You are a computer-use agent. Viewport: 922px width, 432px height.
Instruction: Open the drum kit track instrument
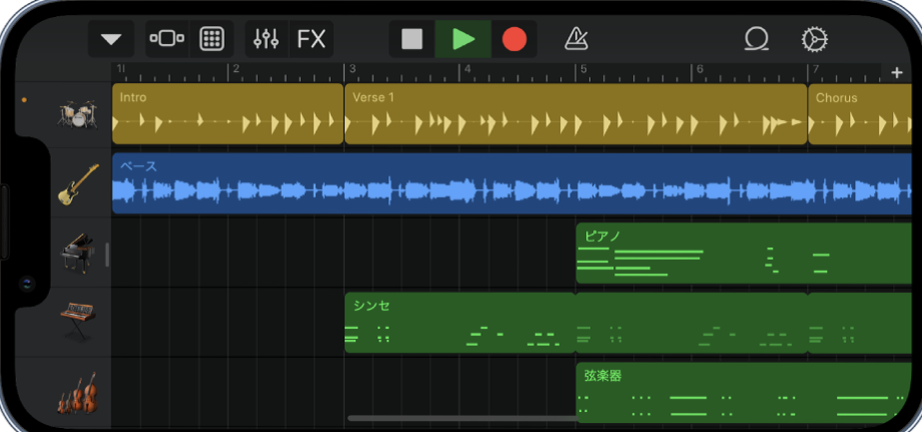(76, 114)
